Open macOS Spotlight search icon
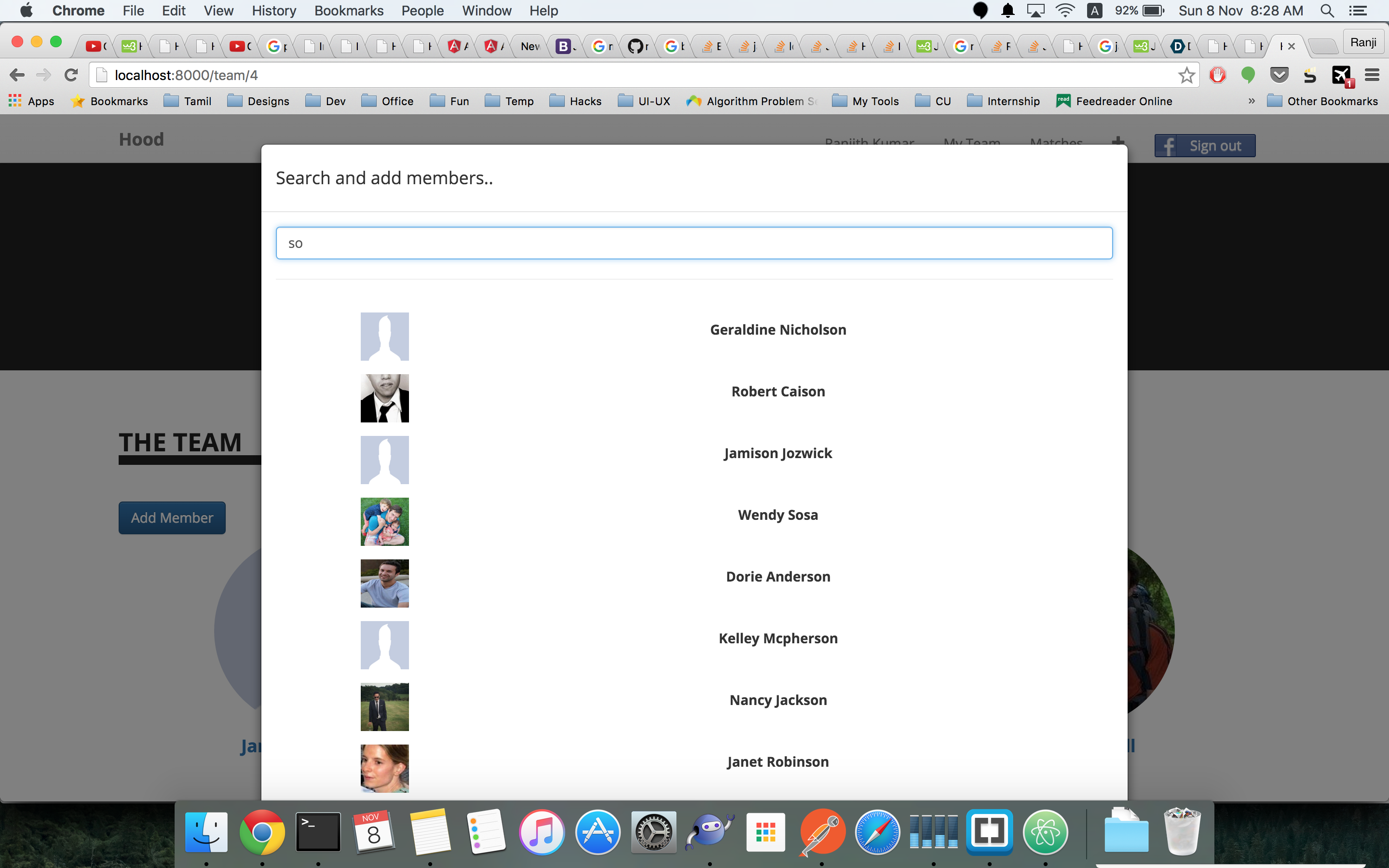This screenshot has width=1389, height=868. tap(1326, 11)
